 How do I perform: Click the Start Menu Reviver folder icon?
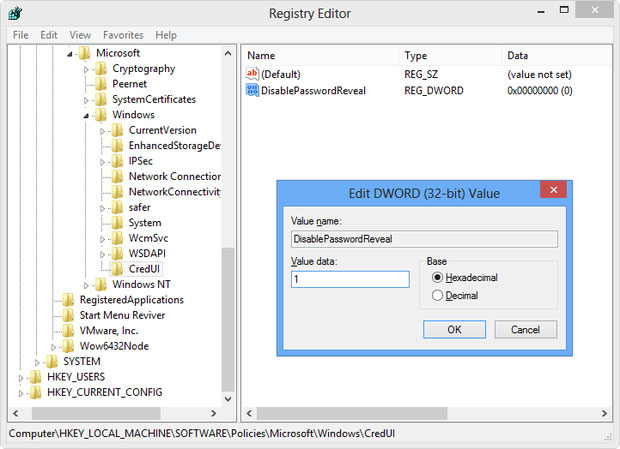pyautogui.click(x=68, y=315)
